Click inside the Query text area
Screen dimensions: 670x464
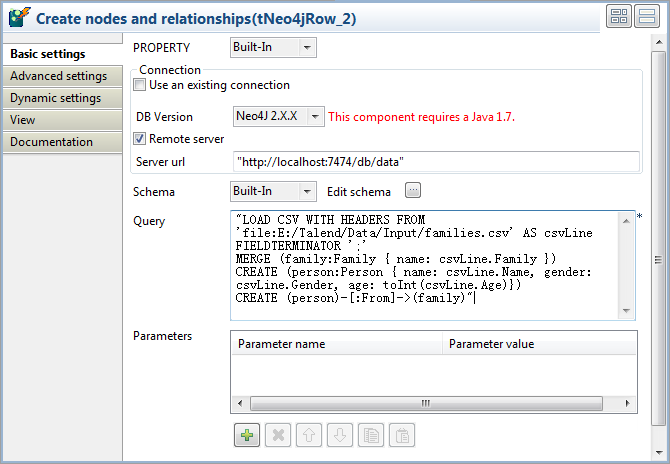pos(425,265)
